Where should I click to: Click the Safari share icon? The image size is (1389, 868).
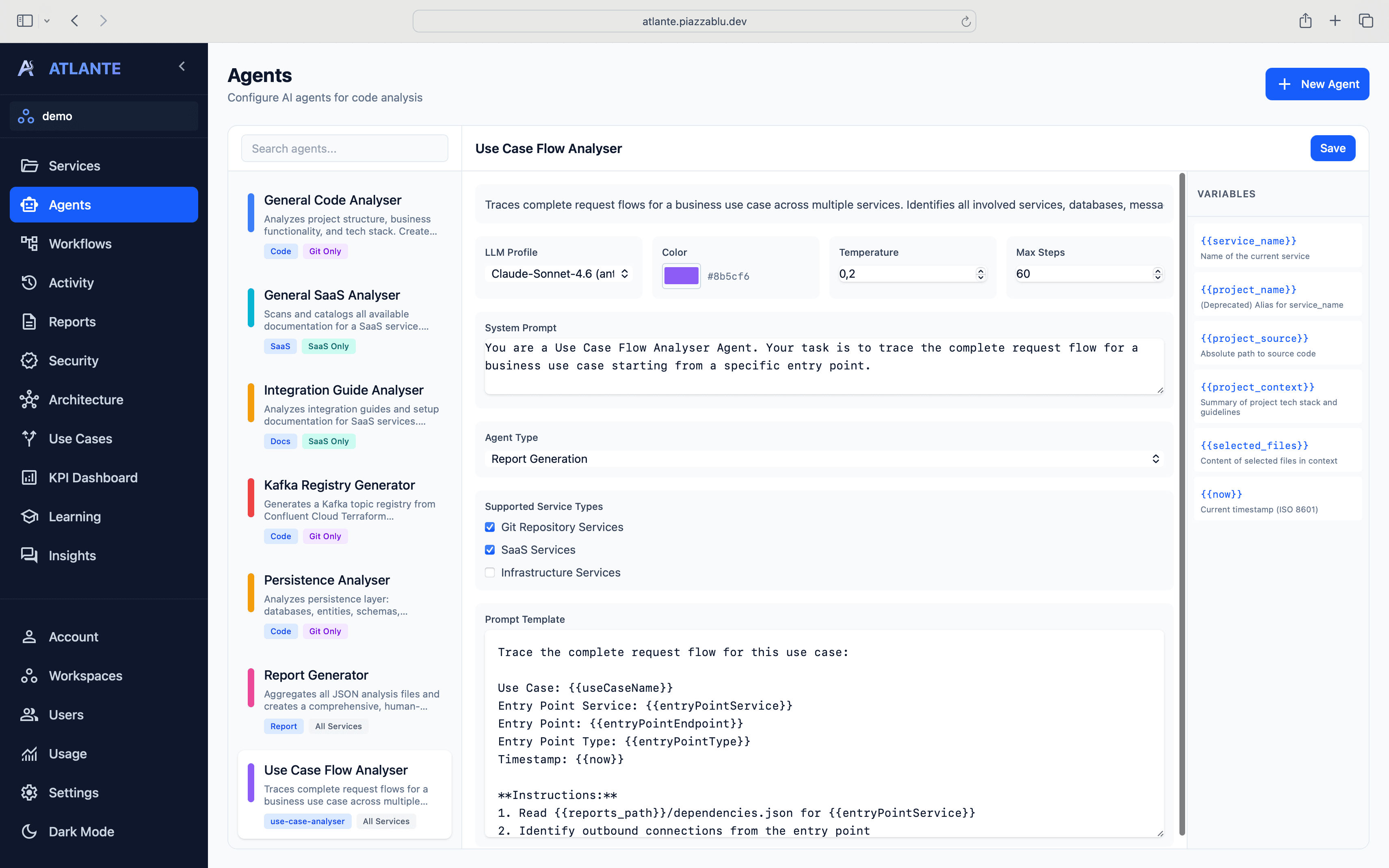click(x=1305, y=21)
